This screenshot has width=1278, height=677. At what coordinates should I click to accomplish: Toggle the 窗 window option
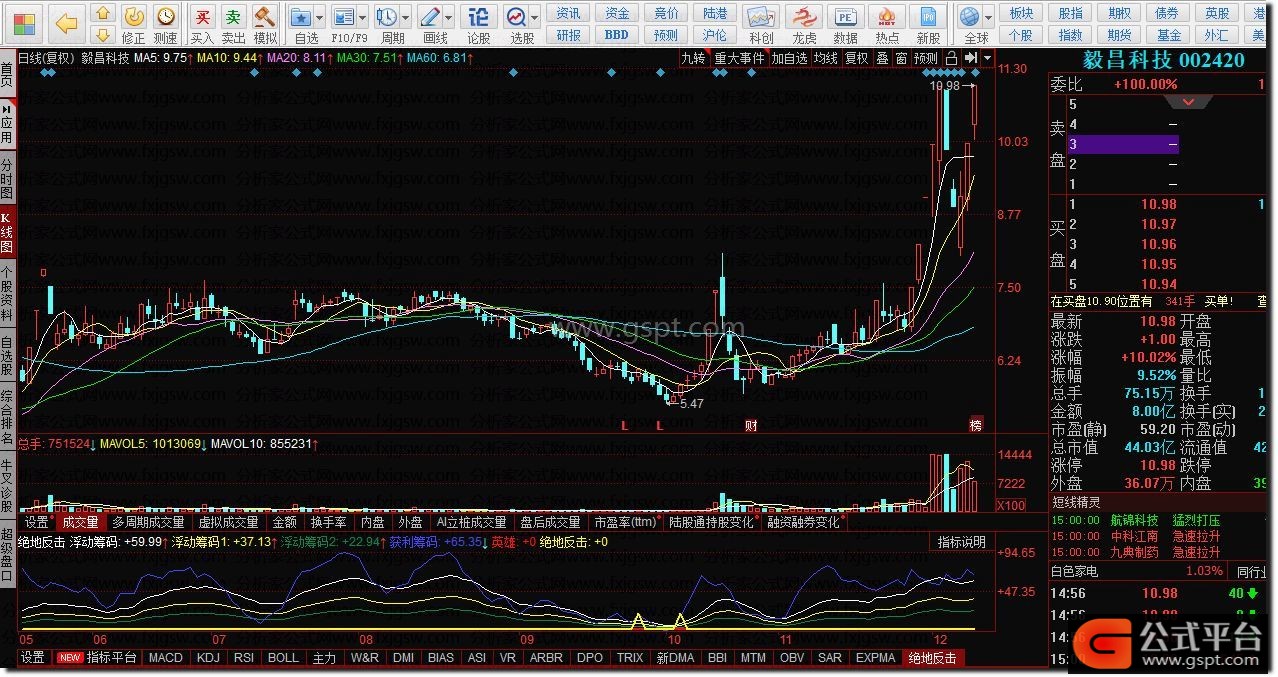tap(902, 58)
